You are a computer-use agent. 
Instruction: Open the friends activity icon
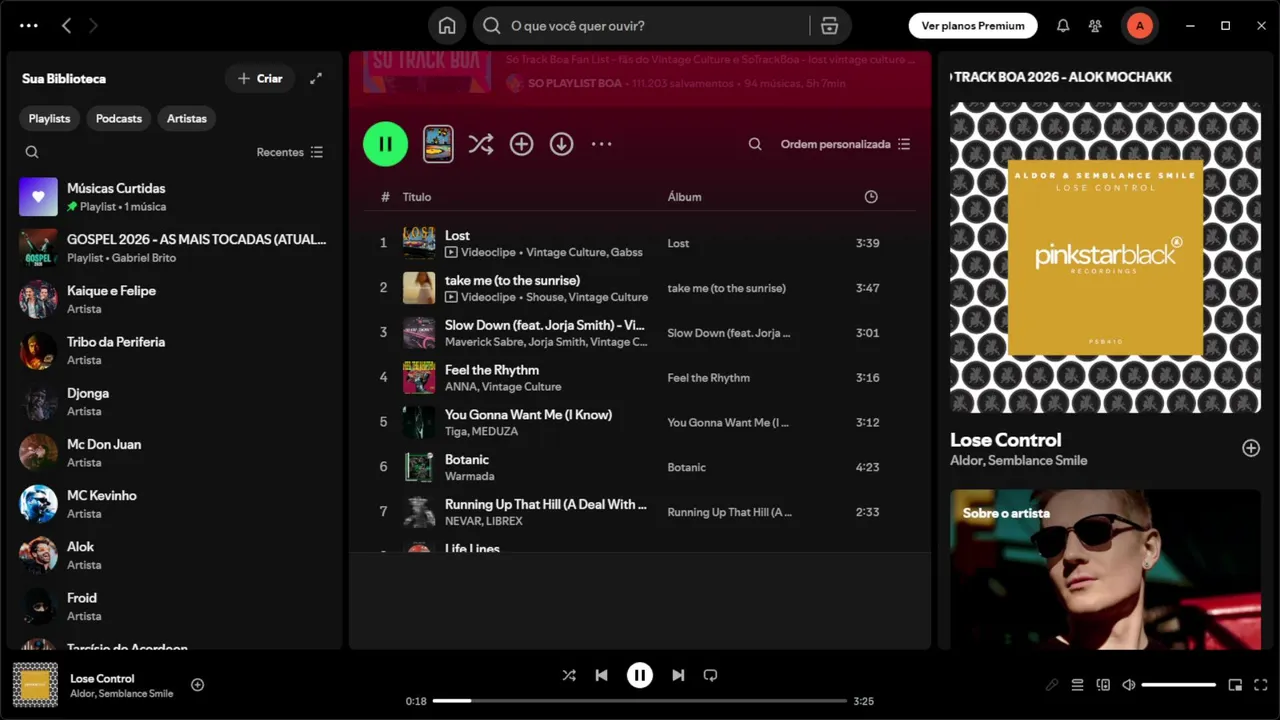1096,26
